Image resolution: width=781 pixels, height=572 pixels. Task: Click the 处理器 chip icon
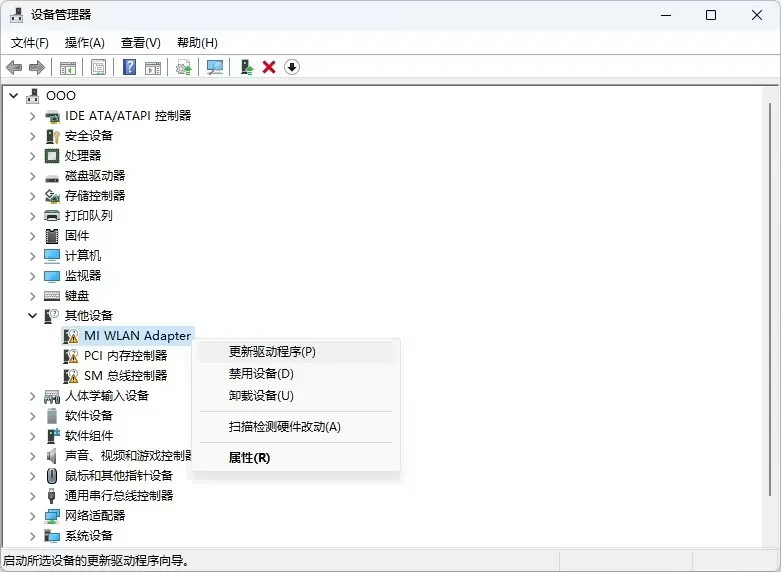[52, 156]
